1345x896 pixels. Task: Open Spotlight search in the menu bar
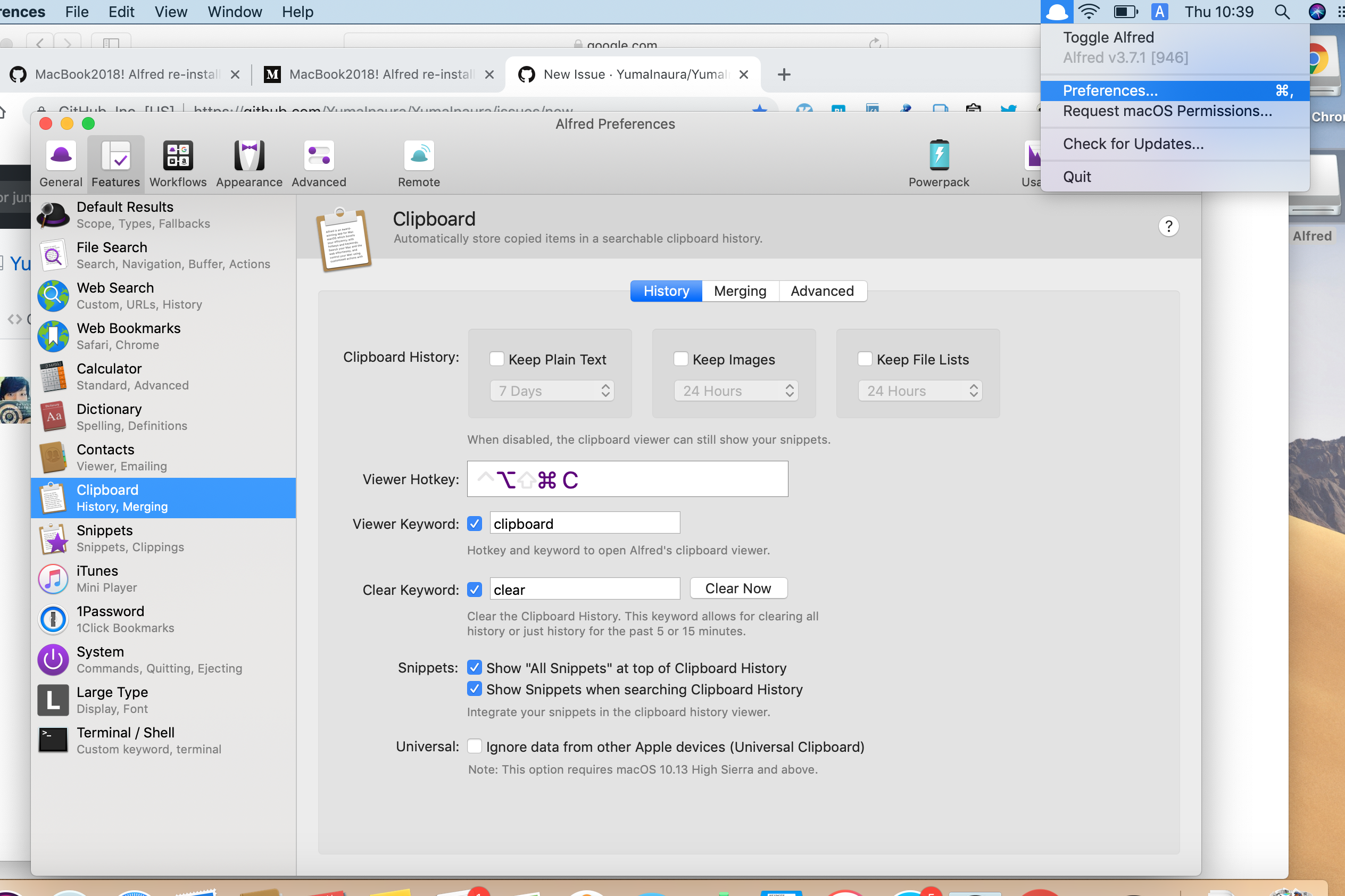tap(1282, 11)
